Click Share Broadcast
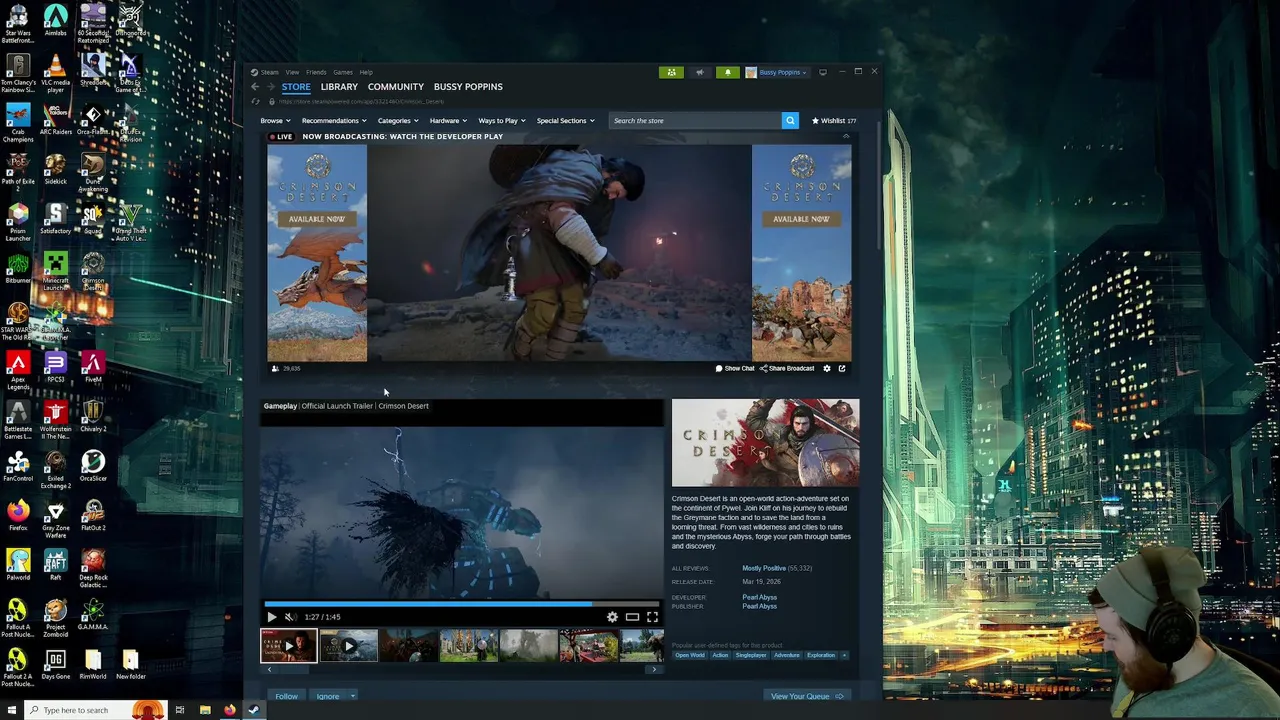The height and width of the screenshot is (720, 1280). click(x=787, y=368)
